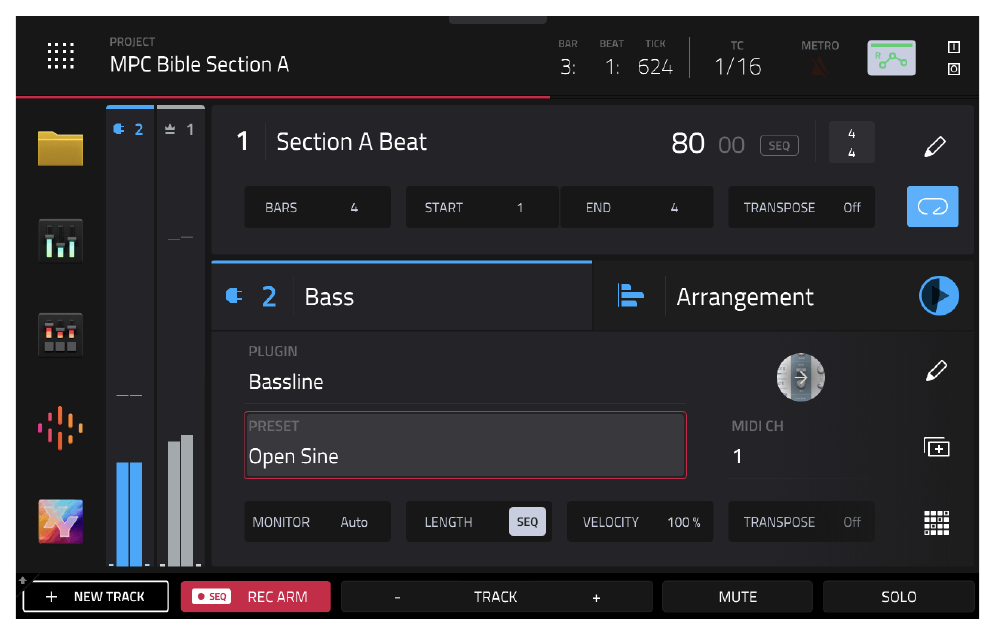Screen dimensions: 996x636
Task: Solo the current track
Action: 898,597
